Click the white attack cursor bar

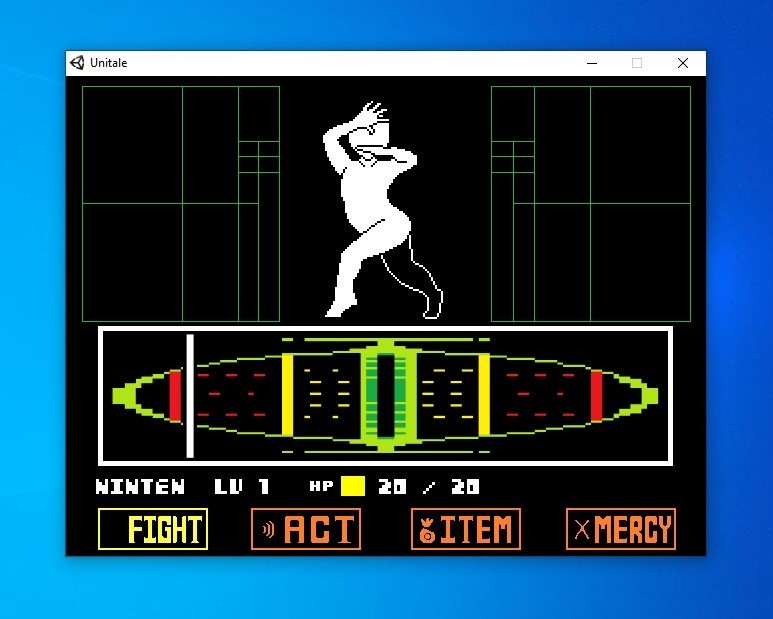pyautogui.click(x=190, y=396)
